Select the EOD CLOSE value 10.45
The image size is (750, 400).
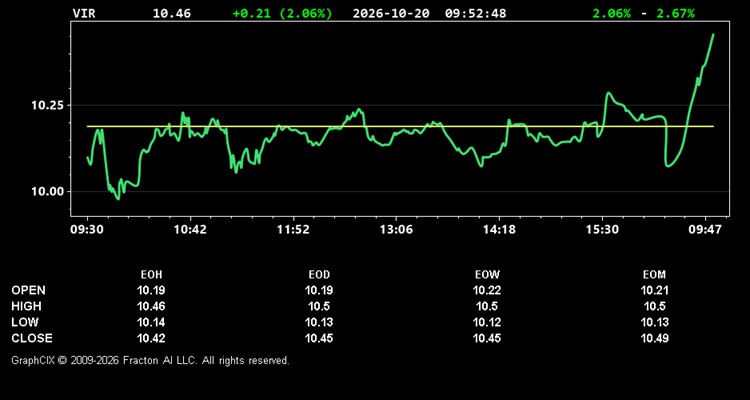tap(319, 338)
